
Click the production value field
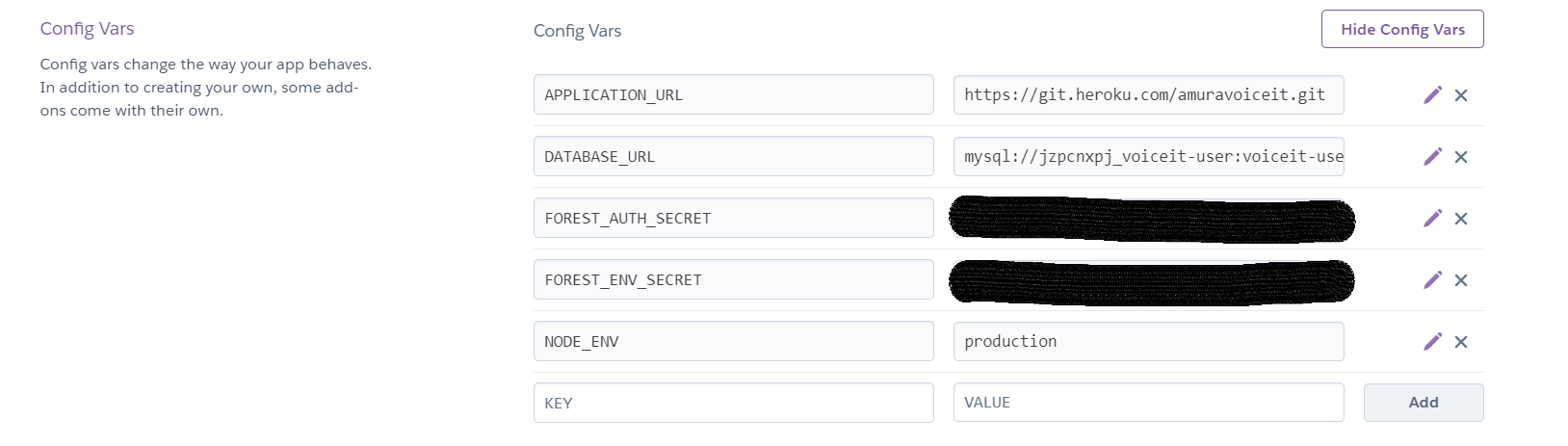pyautogui.click(x=1148, y=341)
